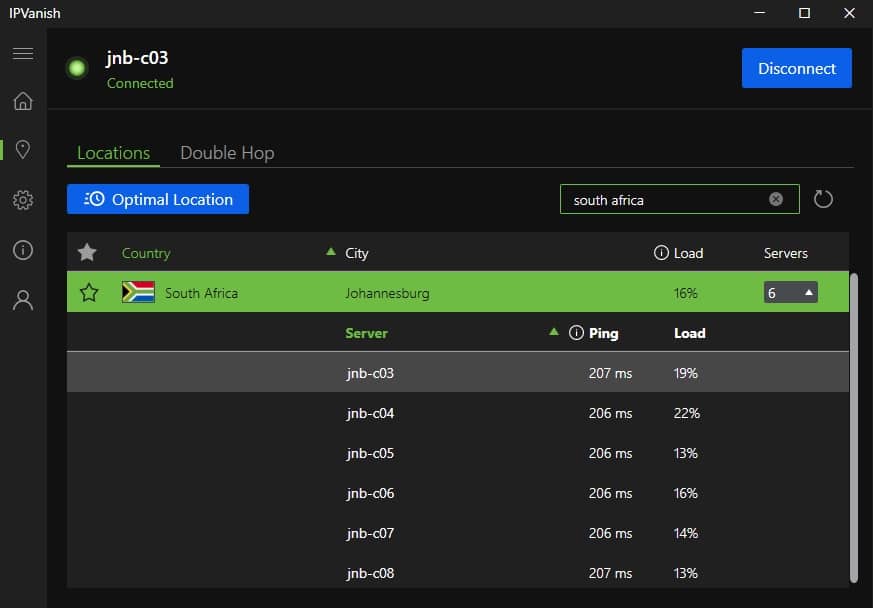Sort by the City column header

[356, 253]
